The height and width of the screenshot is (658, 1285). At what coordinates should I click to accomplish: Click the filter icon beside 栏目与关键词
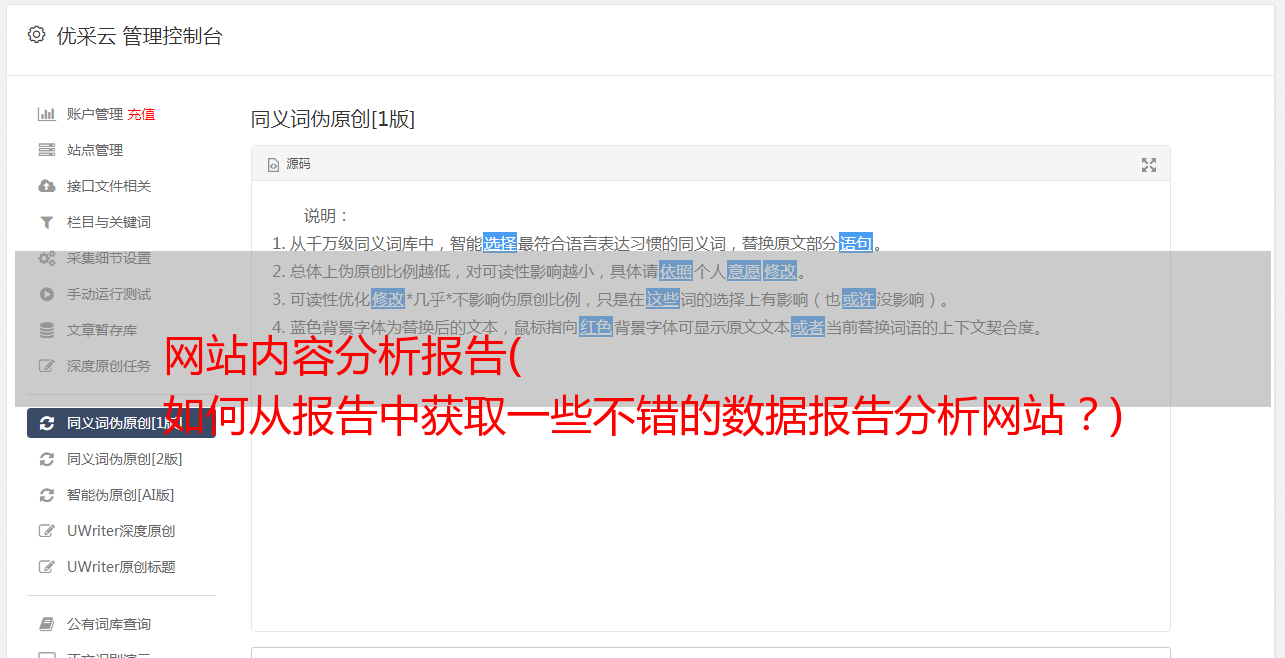click(x=46, y=222)
